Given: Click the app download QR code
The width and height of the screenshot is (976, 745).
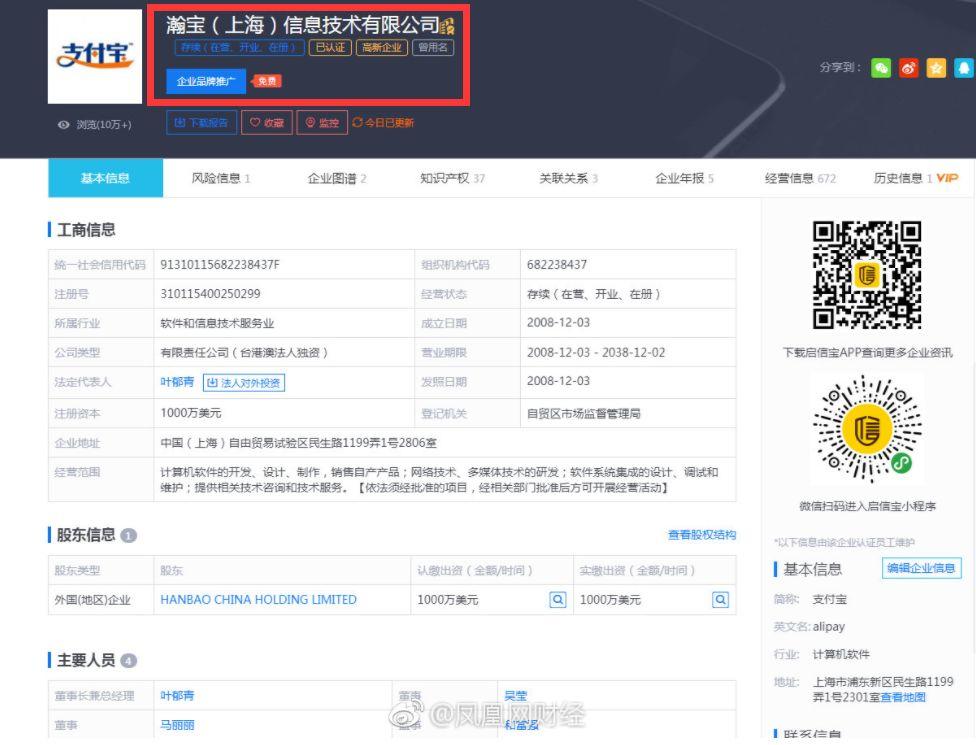Looking at the screenshot, I should (x=867, y=275).
